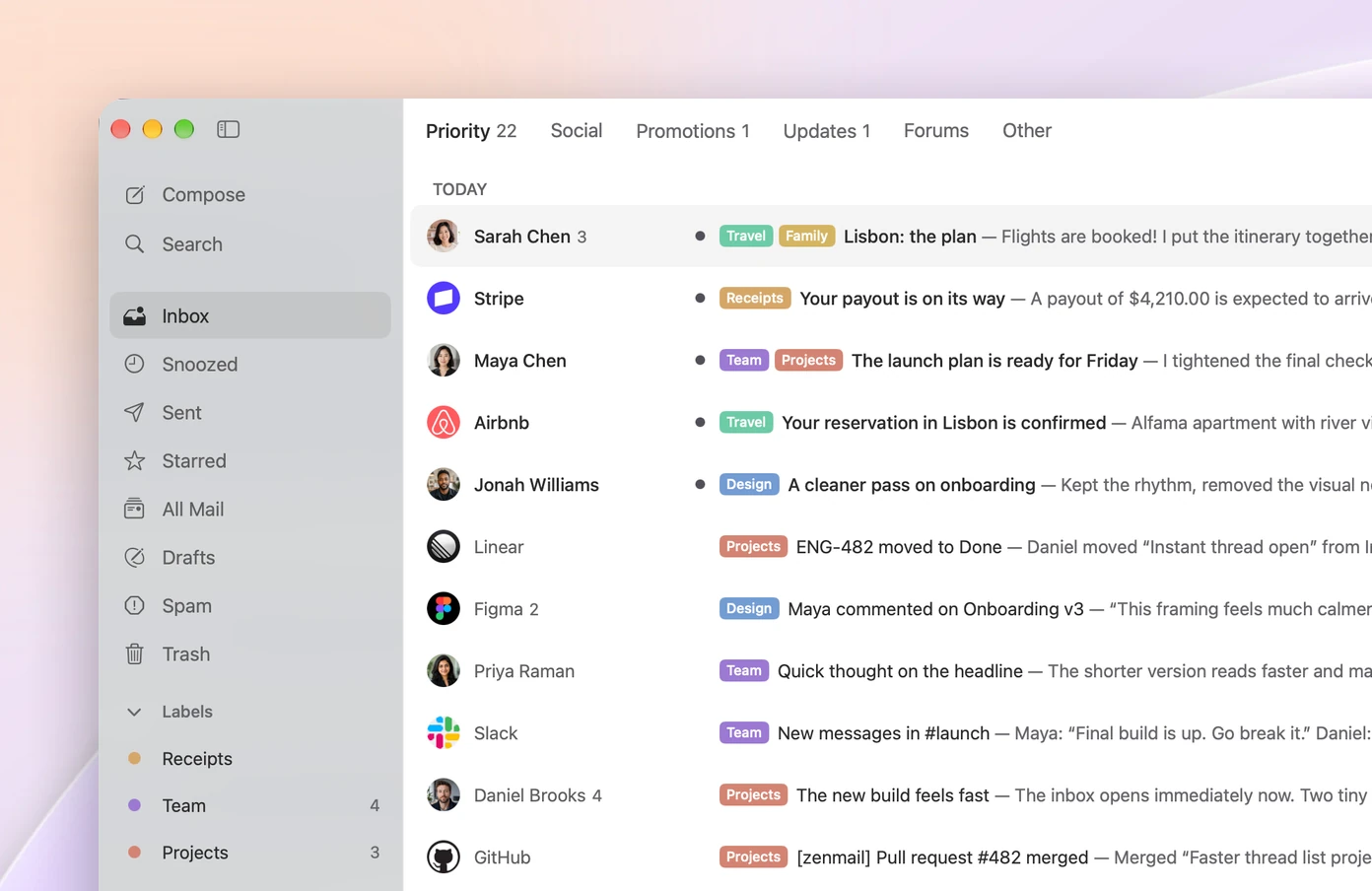This screenshot has height=891, width=1372.
Task: Click the Stripe sender logo
Action: (444, 298)
